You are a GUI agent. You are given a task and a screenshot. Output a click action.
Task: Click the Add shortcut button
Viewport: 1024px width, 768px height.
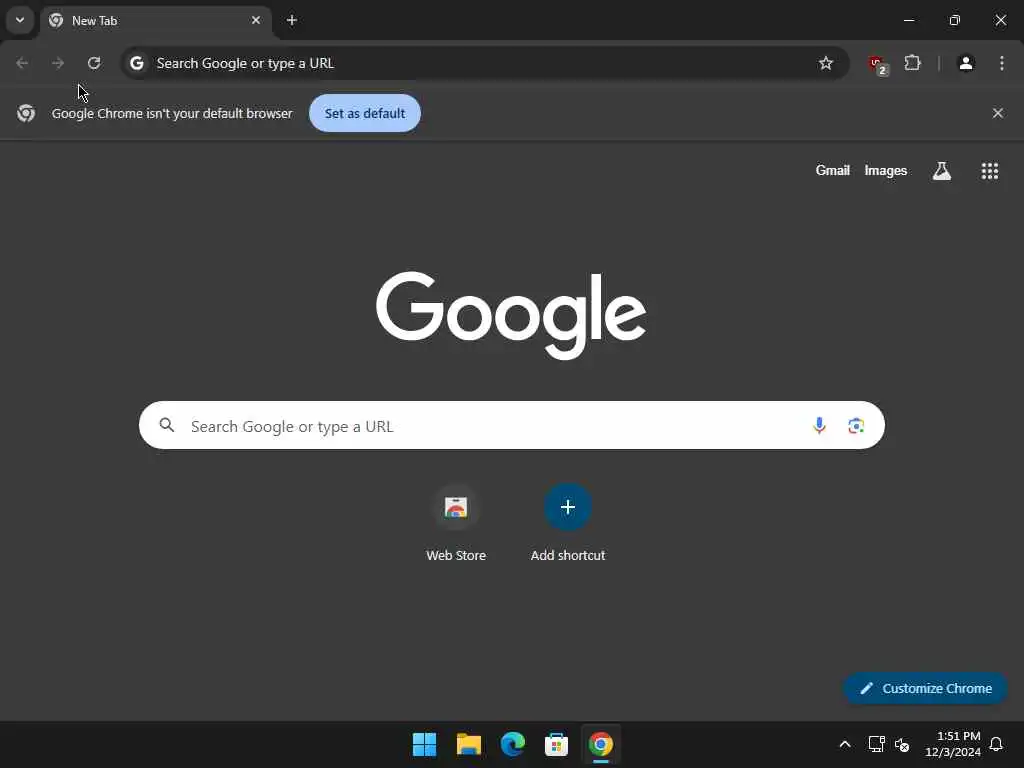pos(568,524)
